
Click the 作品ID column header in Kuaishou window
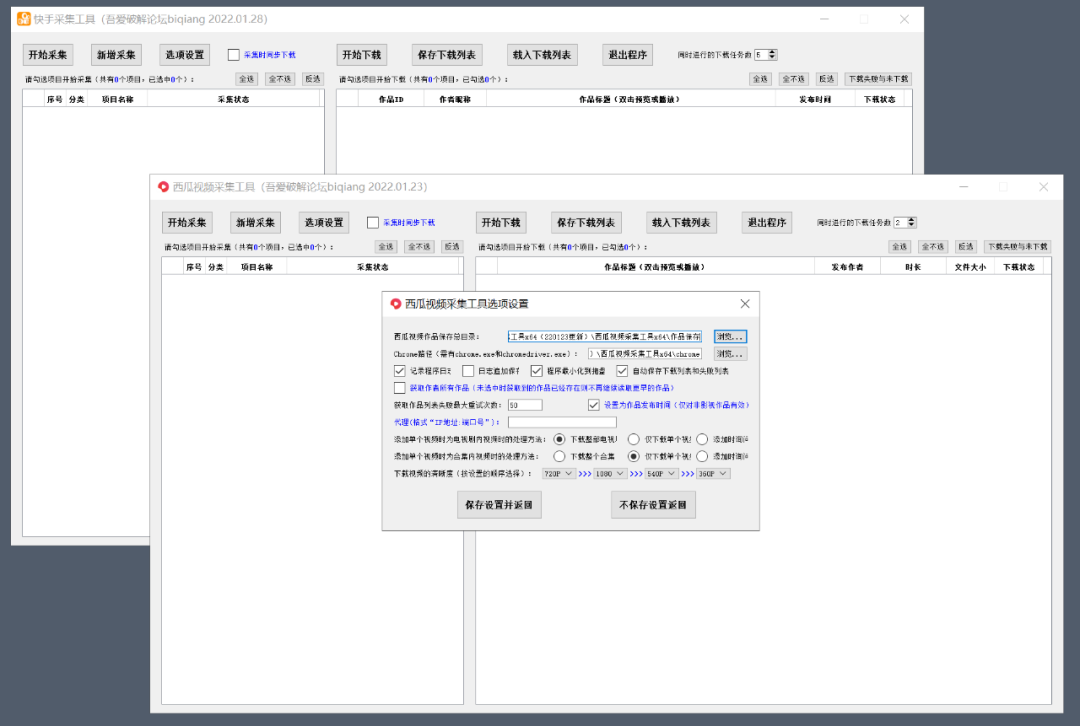tap(391, 99)
